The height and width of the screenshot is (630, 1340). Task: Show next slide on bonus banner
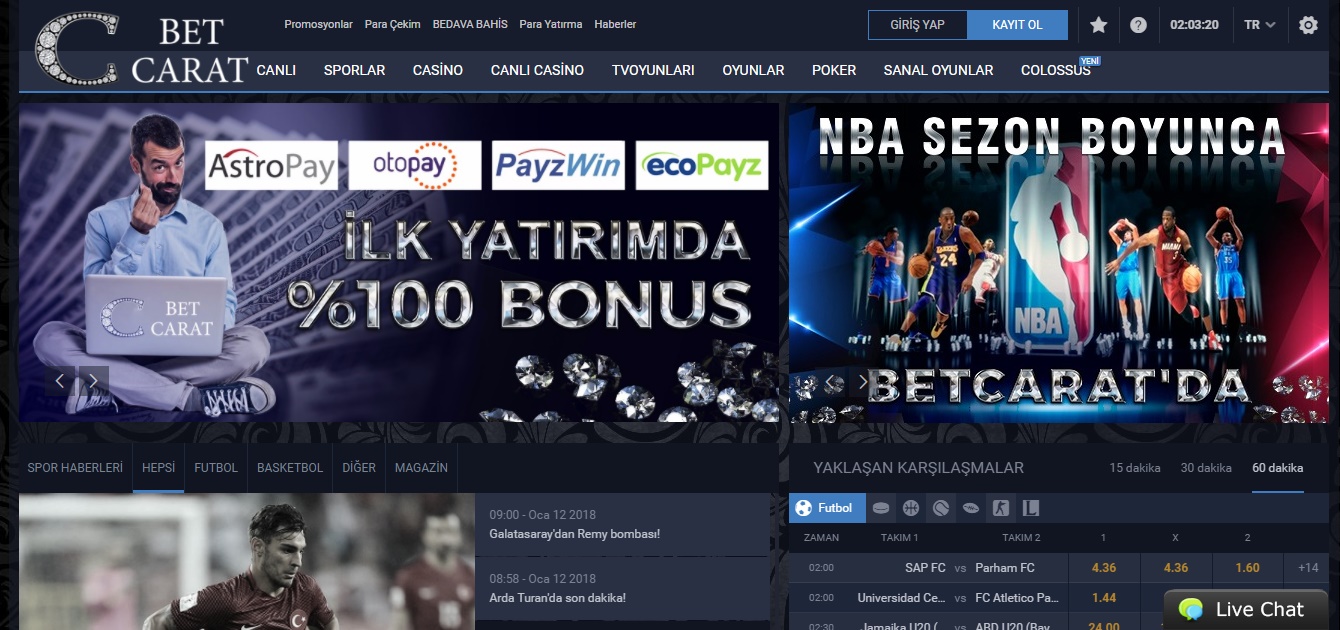pos(94,380)
